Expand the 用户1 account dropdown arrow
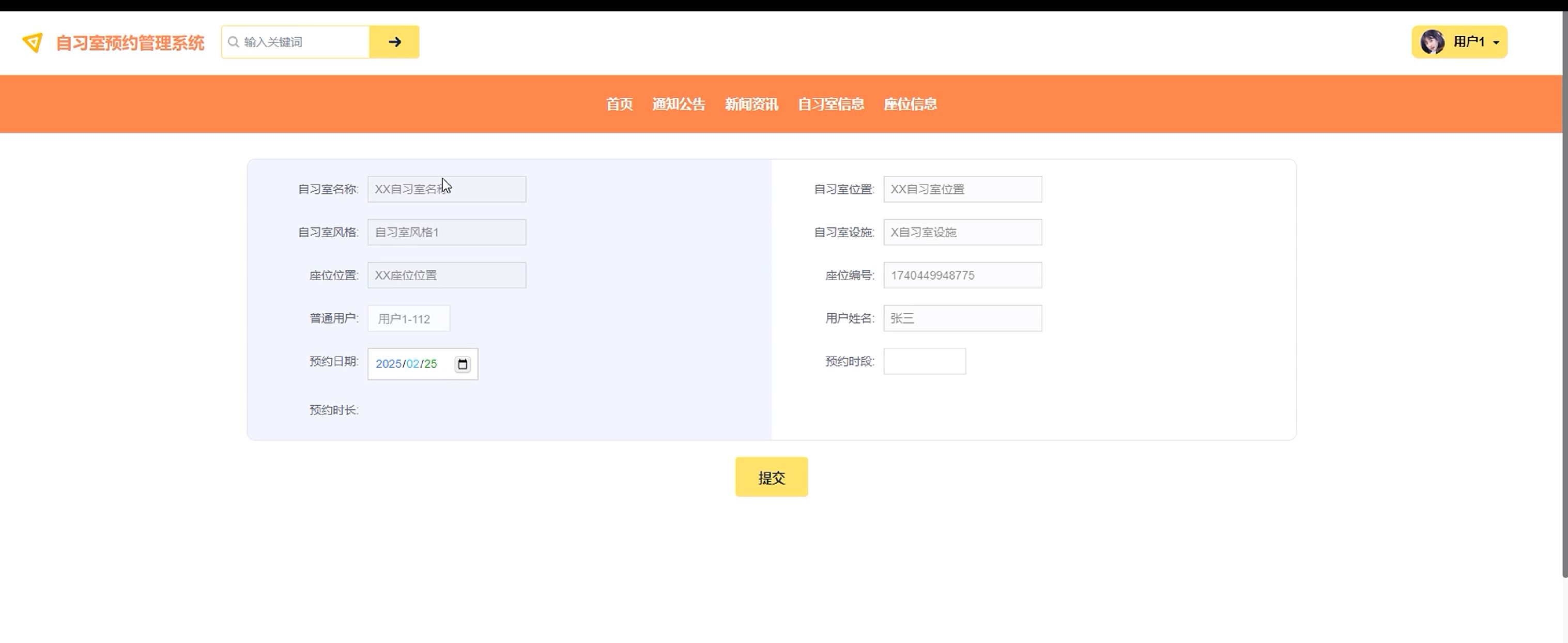The height and width of the screenshot is (643, 1568). click(x=1496, y=42)
